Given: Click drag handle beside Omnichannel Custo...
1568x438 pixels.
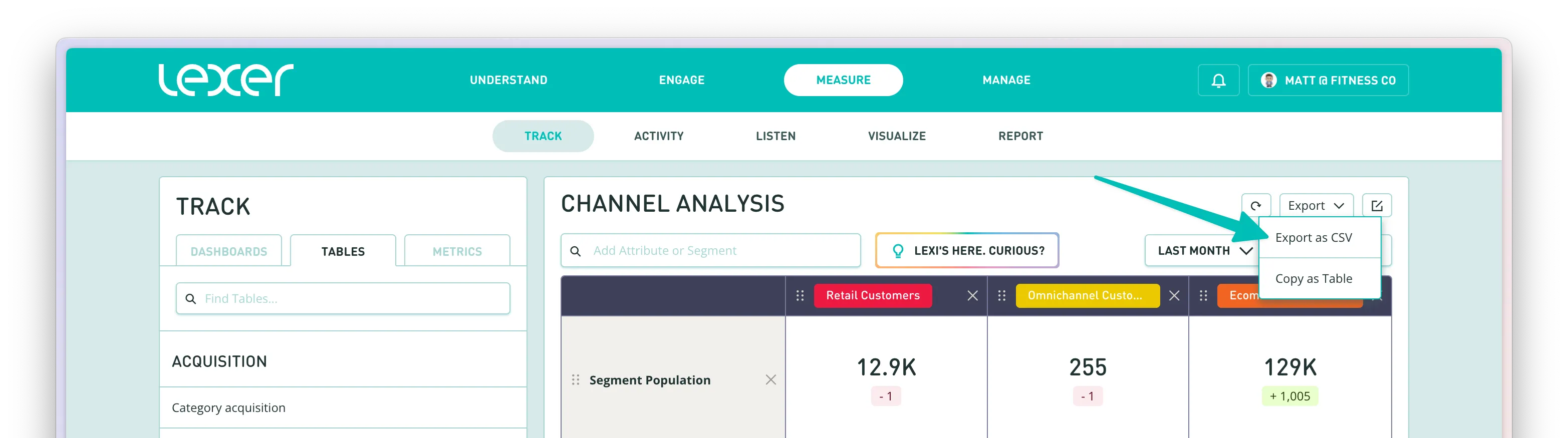Looking at the screenshot, I should tap(1001, 296).
